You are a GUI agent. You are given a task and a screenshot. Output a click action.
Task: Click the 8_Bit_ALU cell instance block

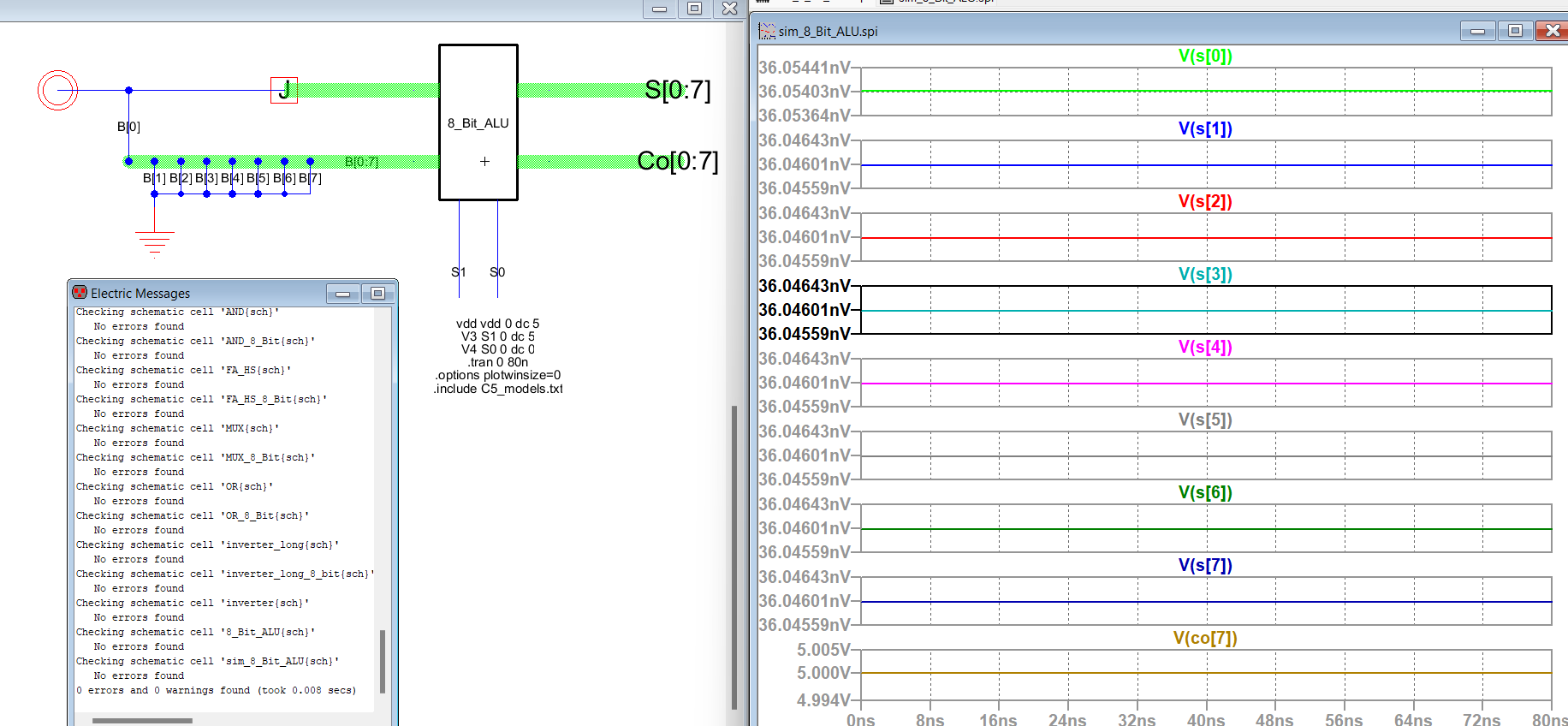coord(478,122)
